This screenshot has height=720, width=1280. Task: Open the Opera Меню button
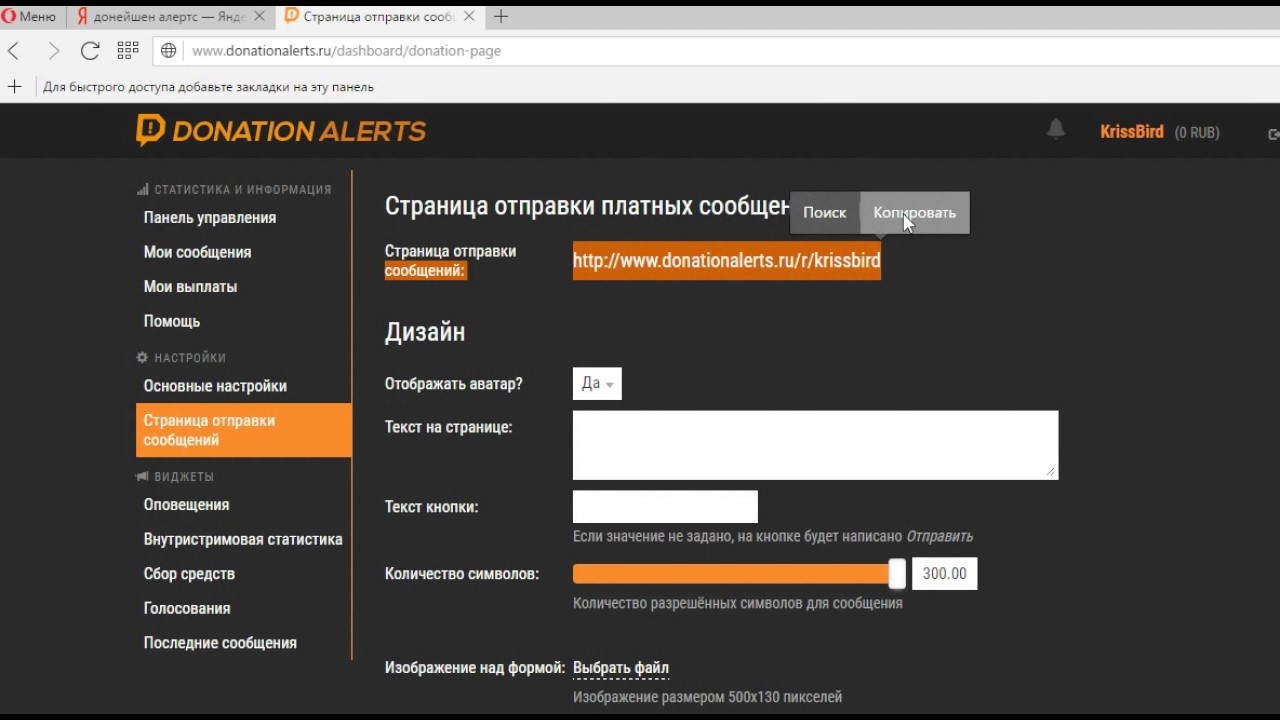[x=29, y=16]
